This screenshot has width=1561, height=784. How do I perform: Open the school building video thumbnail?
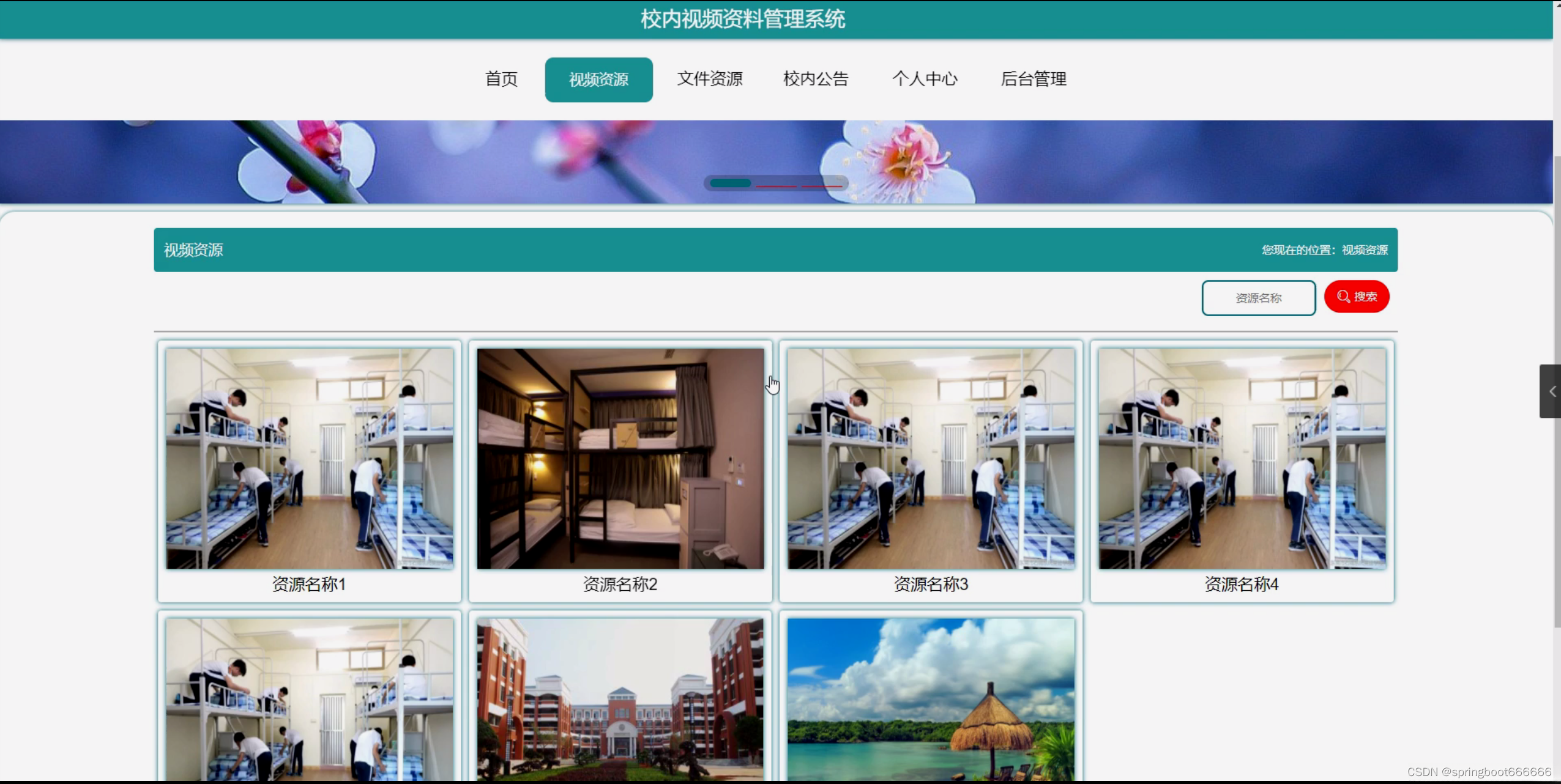click(620, 698)
